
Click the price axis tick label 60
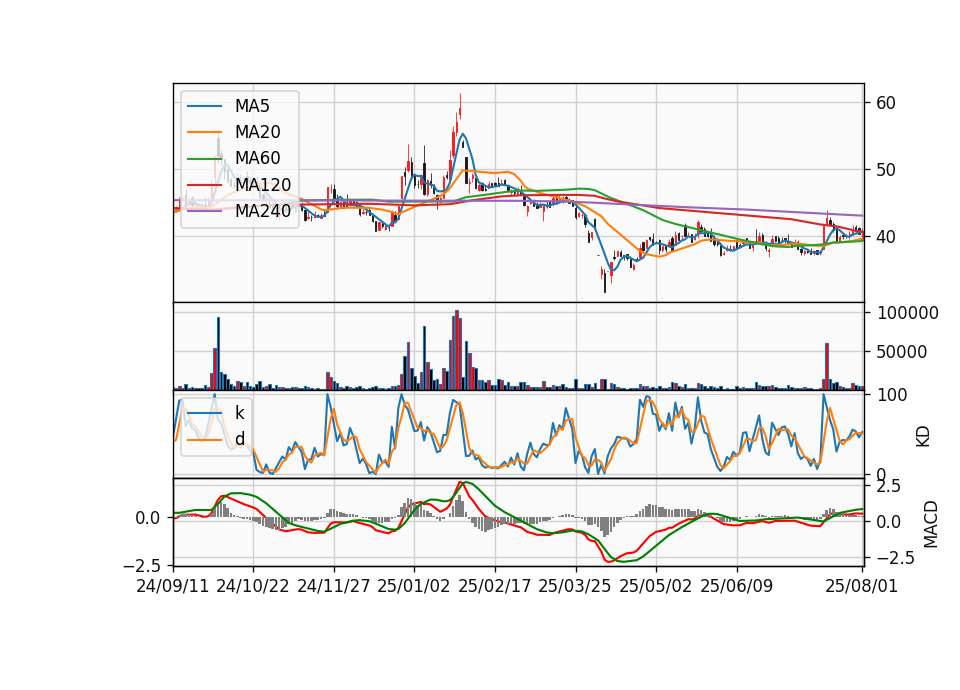[885, 103]
